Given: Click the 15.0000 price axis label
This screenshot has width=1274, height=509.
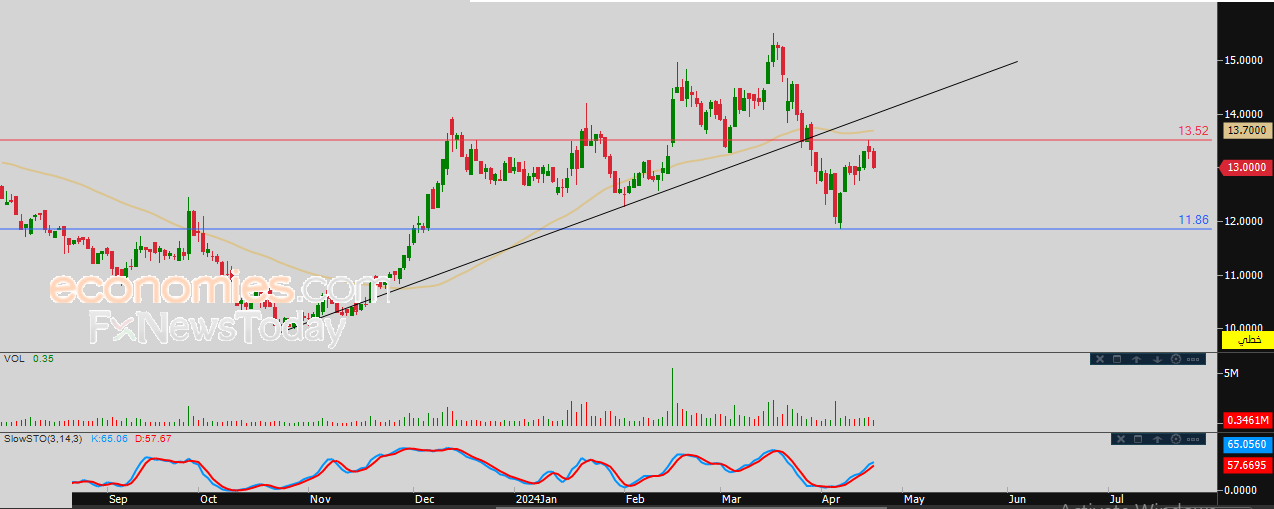Looking at the screenshot, I should (x=1244, y=60).
